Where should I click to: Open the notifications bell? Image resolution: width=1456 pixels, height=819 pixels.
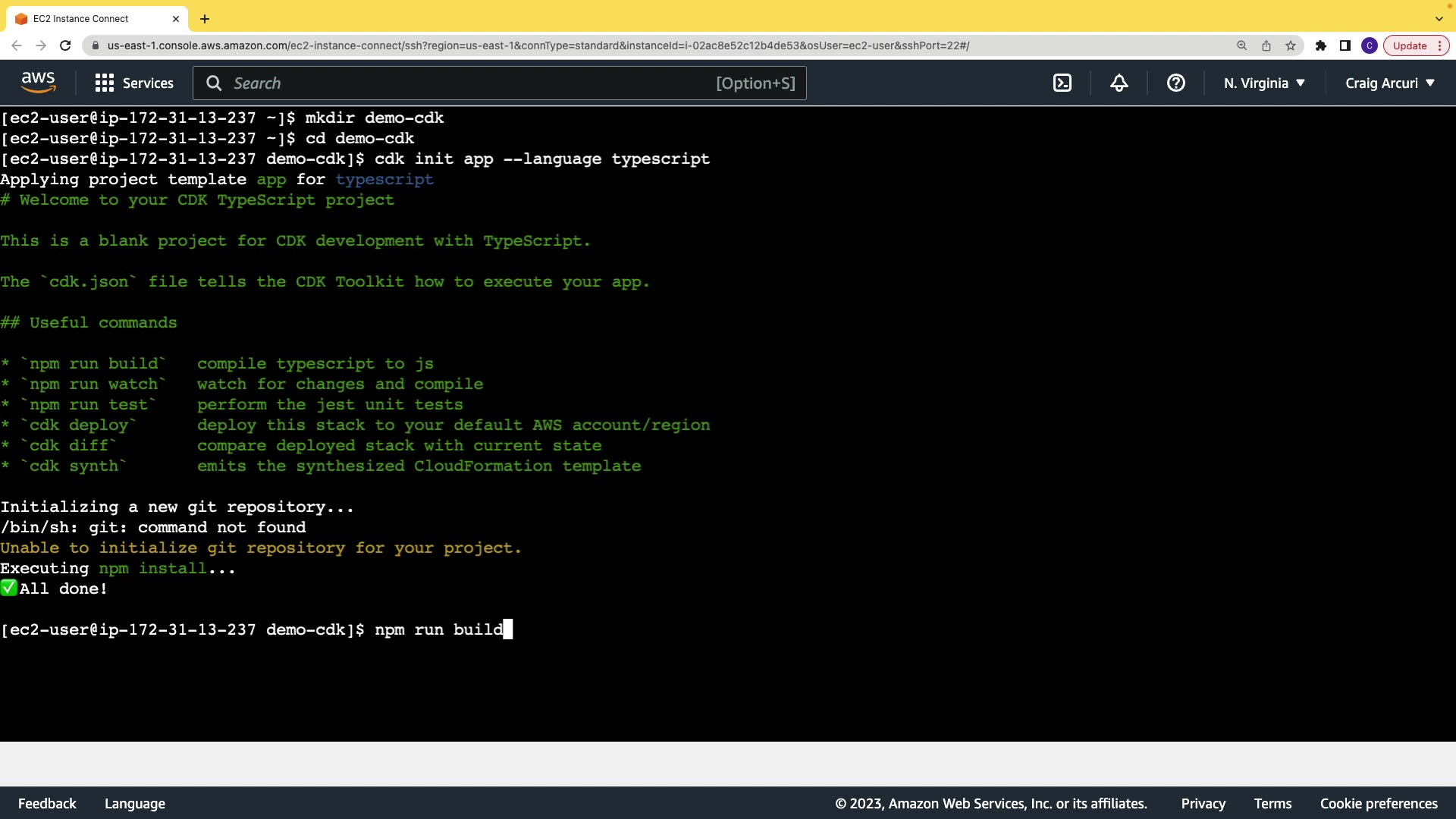point(1119,83)
